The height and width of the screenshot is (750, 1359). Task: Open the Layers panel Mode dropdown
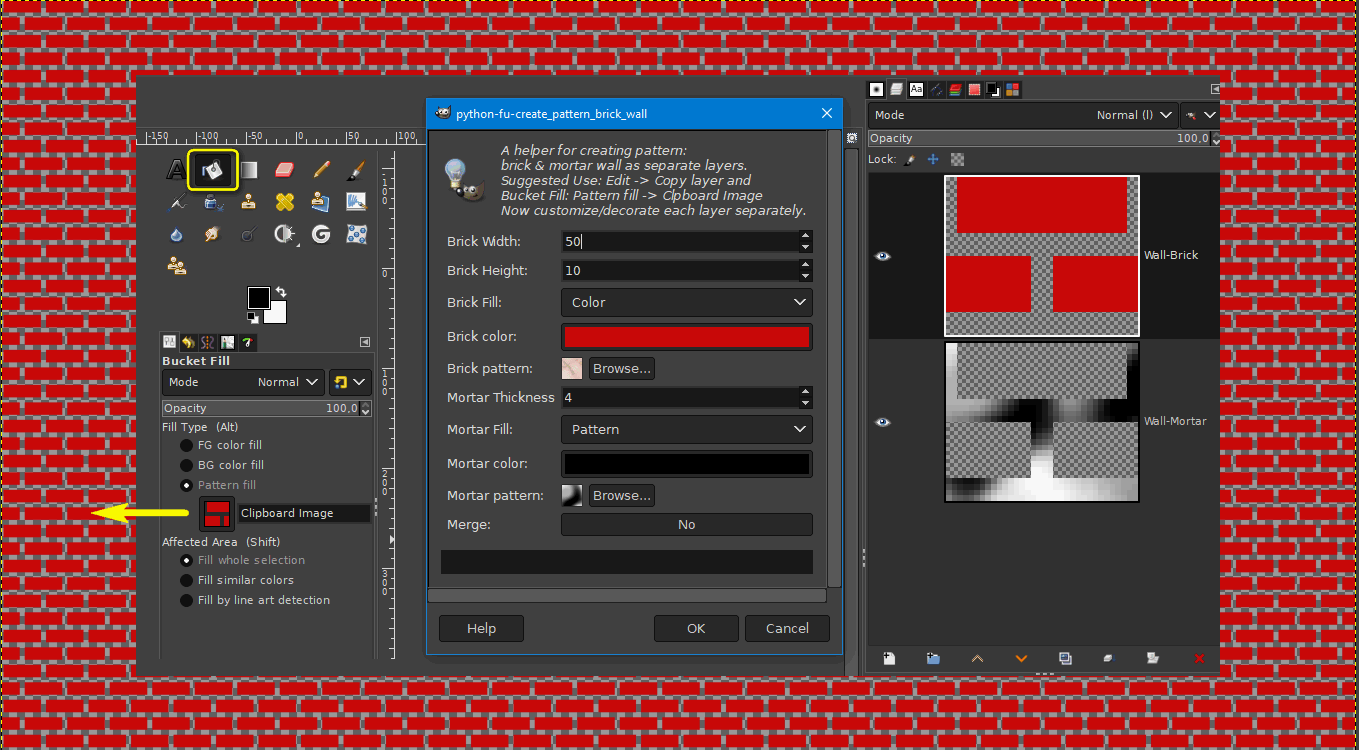point(1023,115)
